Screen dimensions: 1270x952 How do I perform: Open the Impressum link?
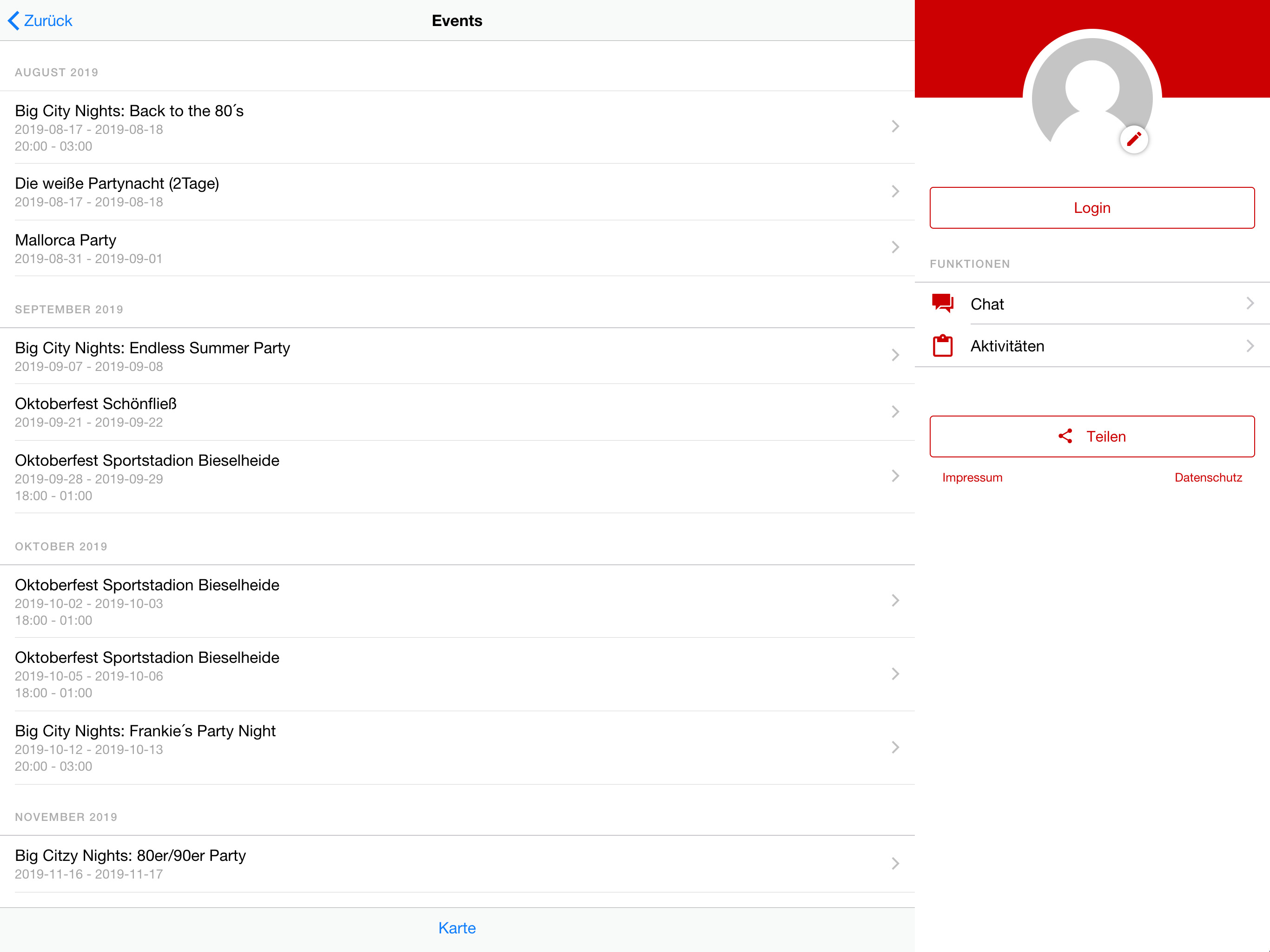tap(972, 478)
